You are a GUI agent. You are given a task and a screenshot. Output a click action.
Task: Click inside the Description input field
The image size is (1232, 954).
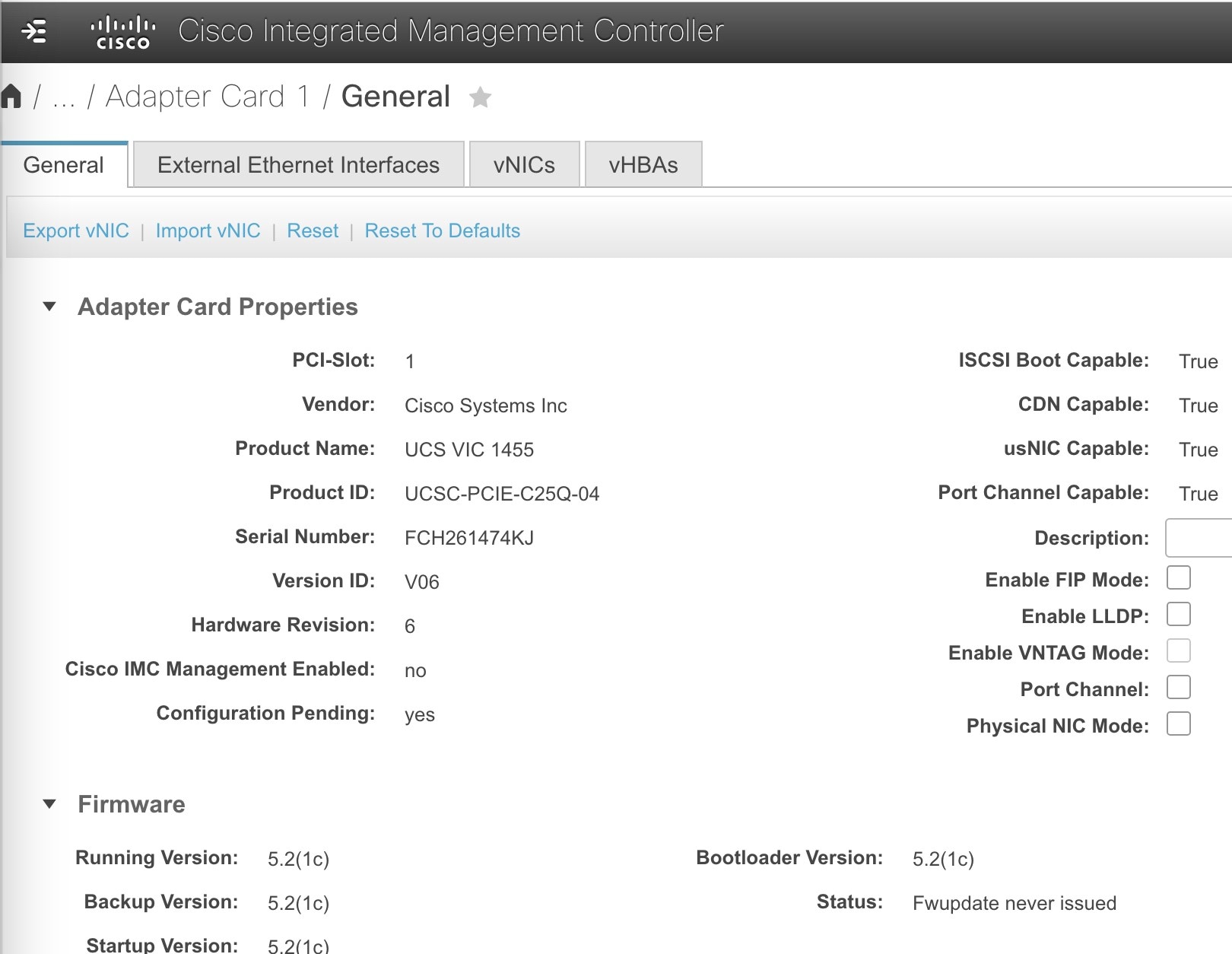[x=1202, y=538]
